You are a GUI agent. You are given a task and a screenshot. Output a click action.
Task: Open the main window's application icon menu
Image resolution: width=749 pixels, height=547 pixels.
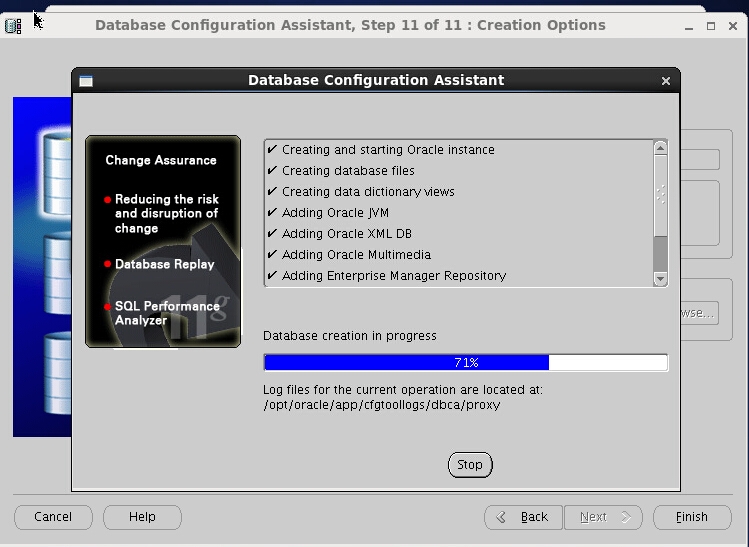coord(13,26)
